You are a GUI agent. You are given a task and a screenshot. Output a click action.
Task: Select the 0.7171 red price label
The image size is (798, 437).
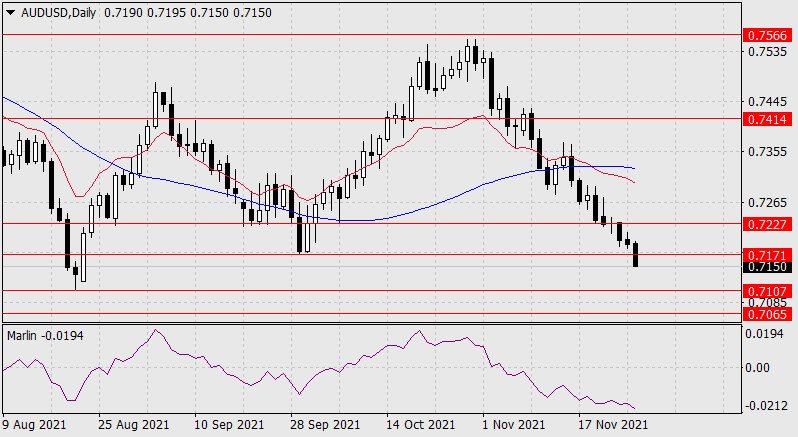point(767,254)
